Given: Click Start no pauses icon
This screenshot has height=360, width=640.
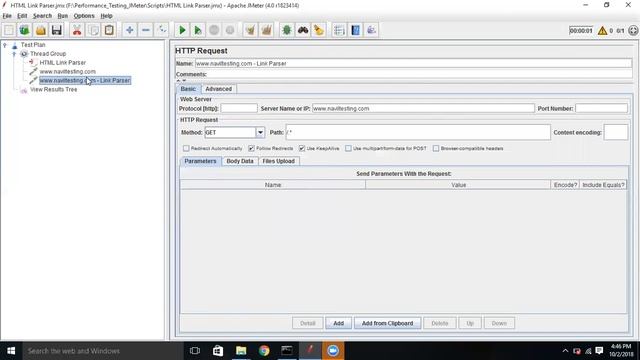Looking at the screenshot, I should point(198,30).
